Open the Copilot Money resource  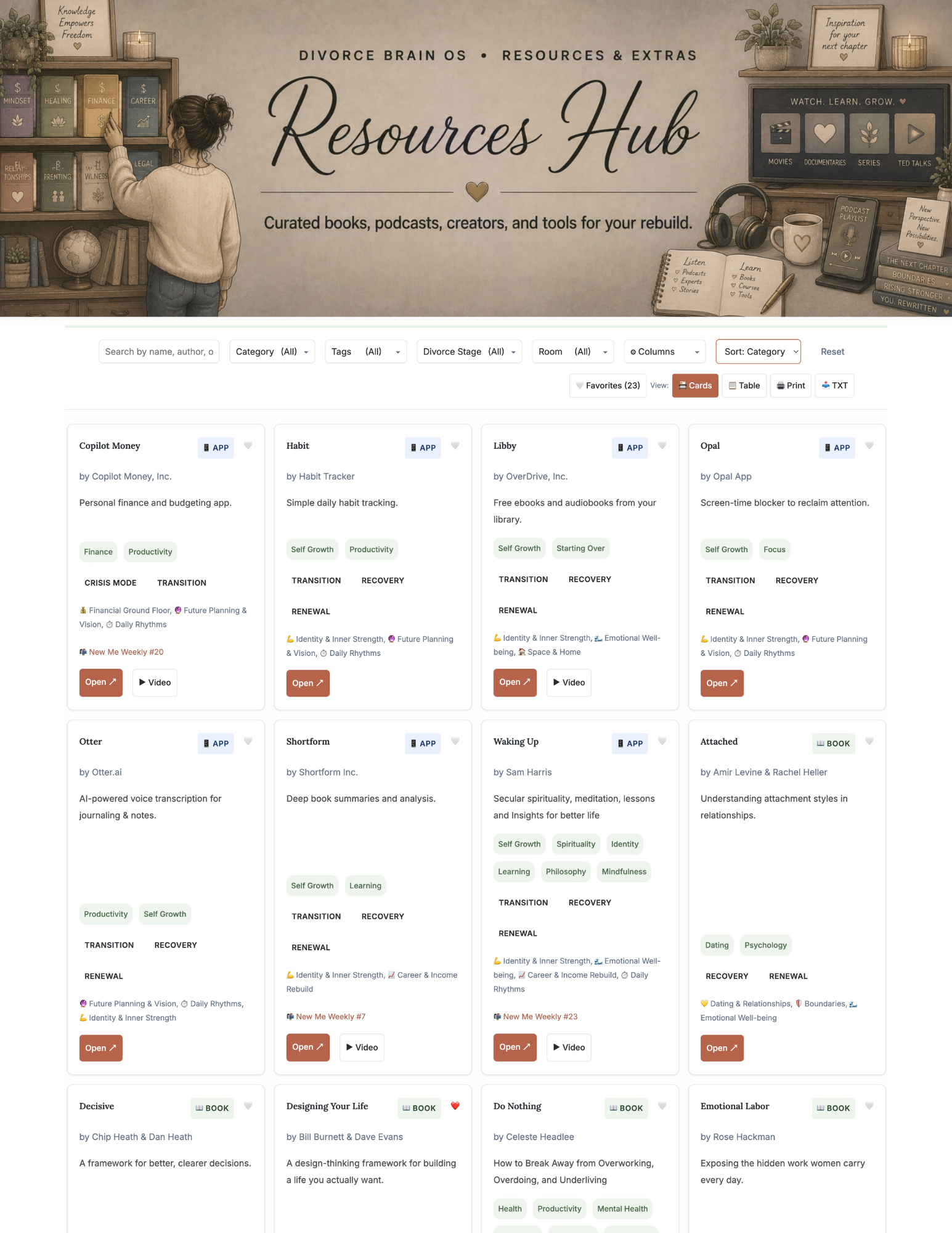point(101,682)
